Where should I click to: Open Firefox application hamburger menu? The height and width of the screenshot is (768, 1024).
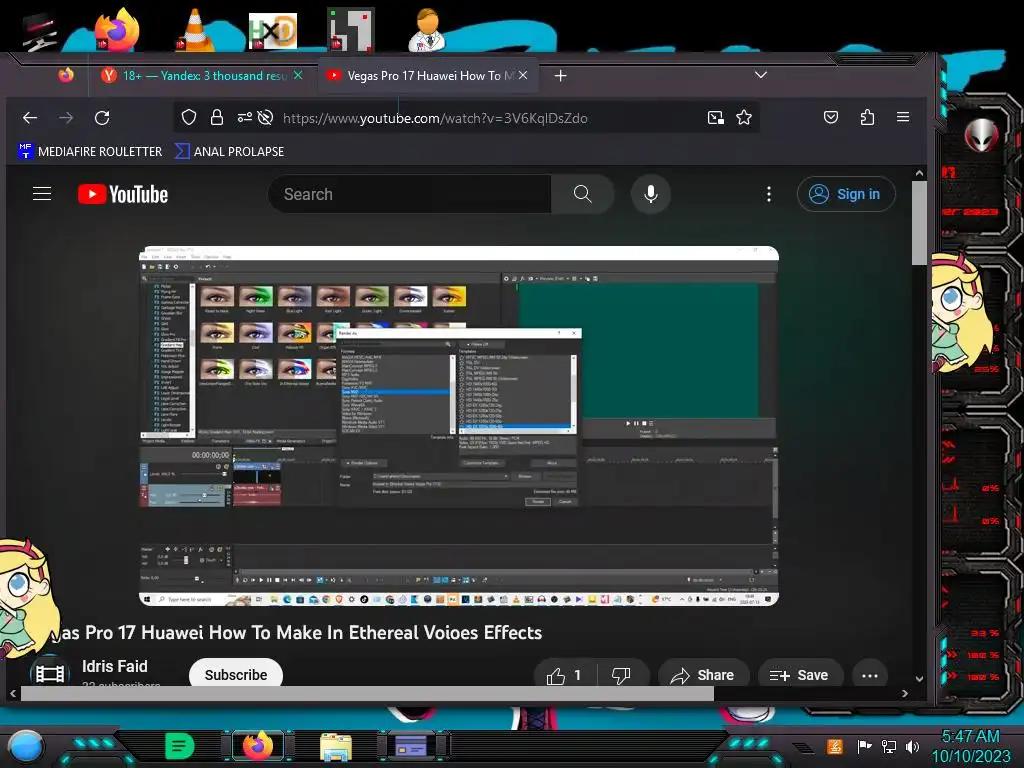click(x=903, y=117)
